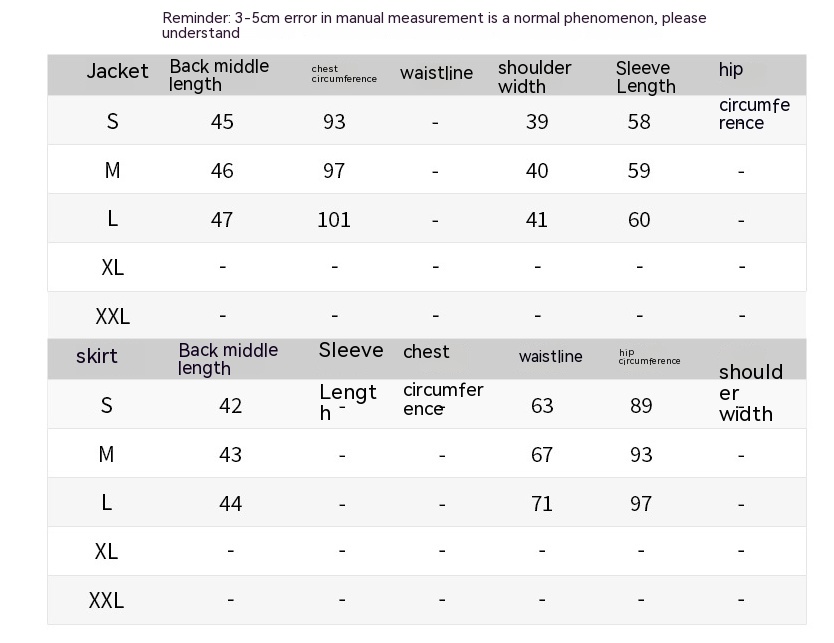Click the skirt waistline value 71
834x643 pixels.
point(542,504)
